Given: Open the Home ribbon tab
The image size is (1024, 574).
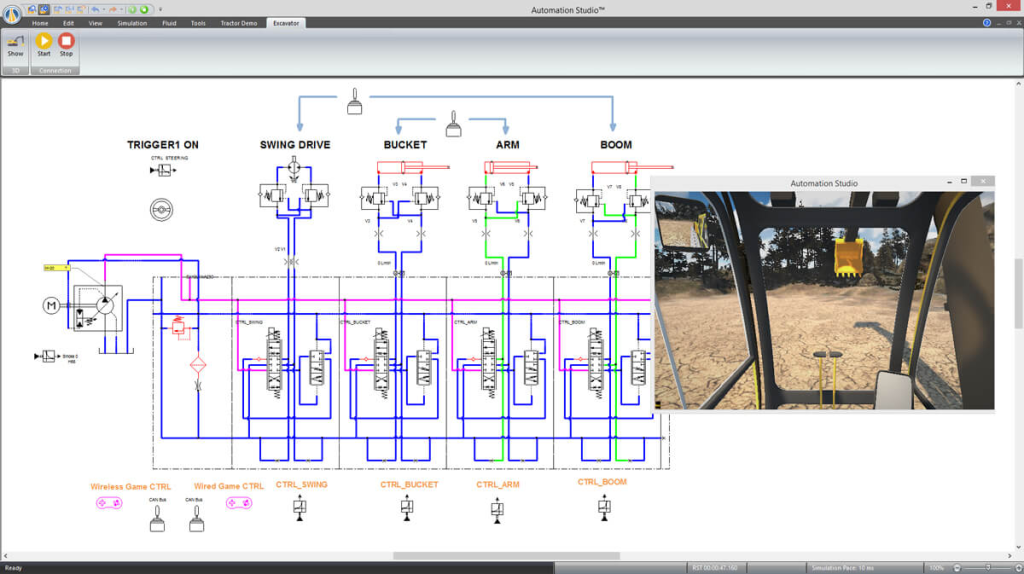Looking at the screenshot, I should [x=40, y=23].
